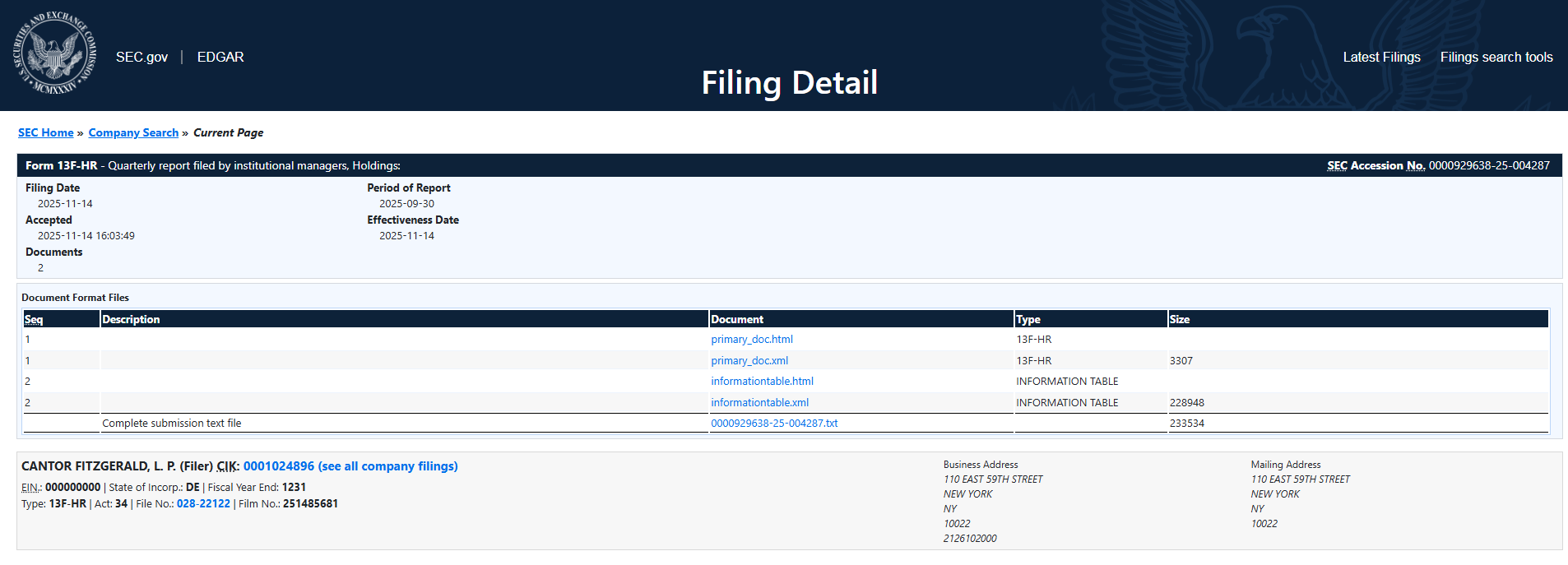Open primary_doc.xml file
Viewport: 1568px width, 565px height.
749,361
